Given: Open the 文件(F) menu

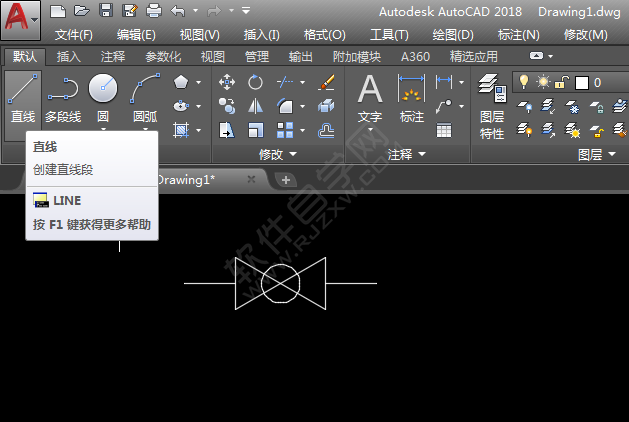Looking at the screenshot, I should [x=74, y=35].
